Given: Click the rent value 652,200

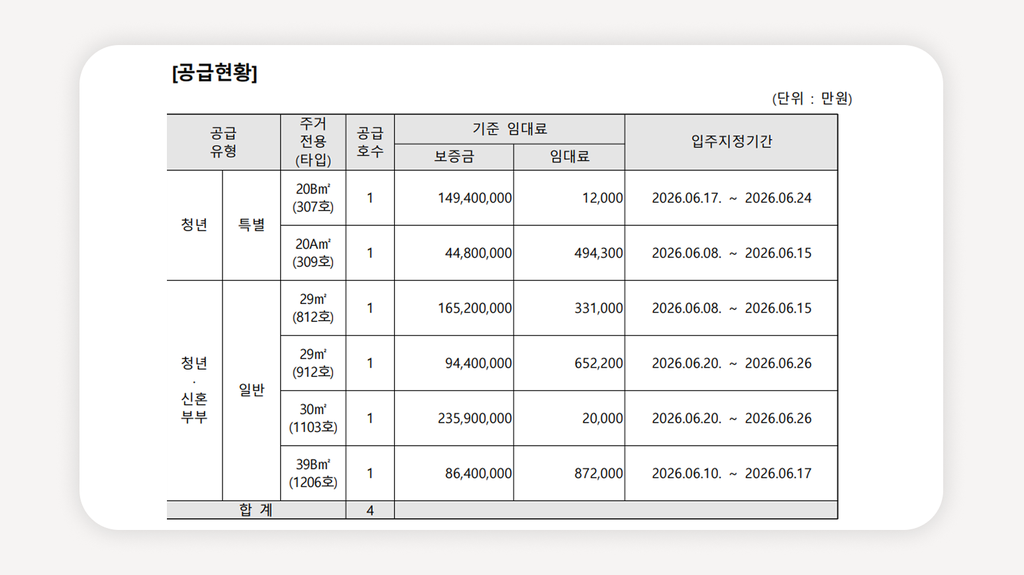Looking at the screenshot, I should (598, 363).
